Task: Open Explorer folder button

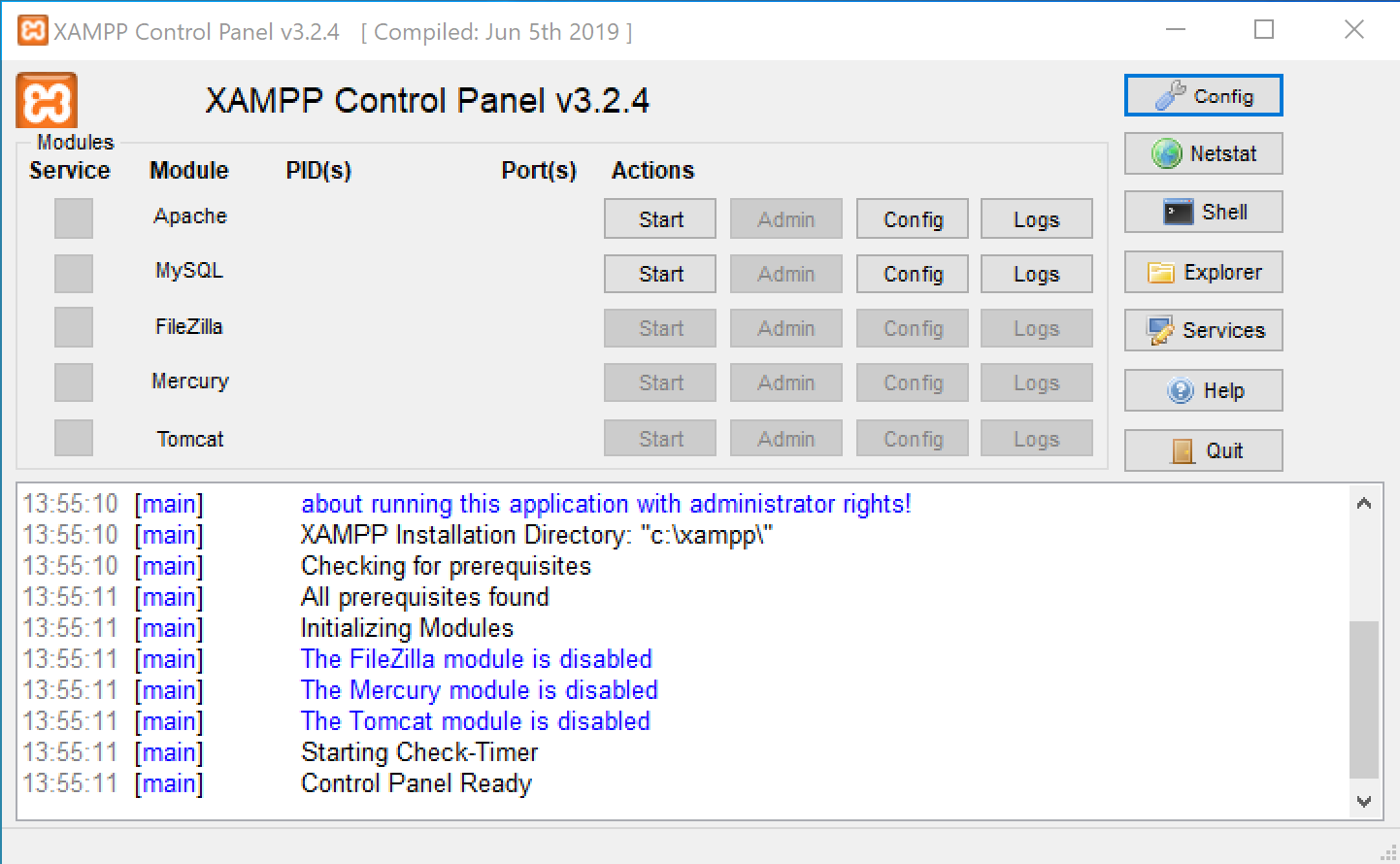Action: 1203,272
